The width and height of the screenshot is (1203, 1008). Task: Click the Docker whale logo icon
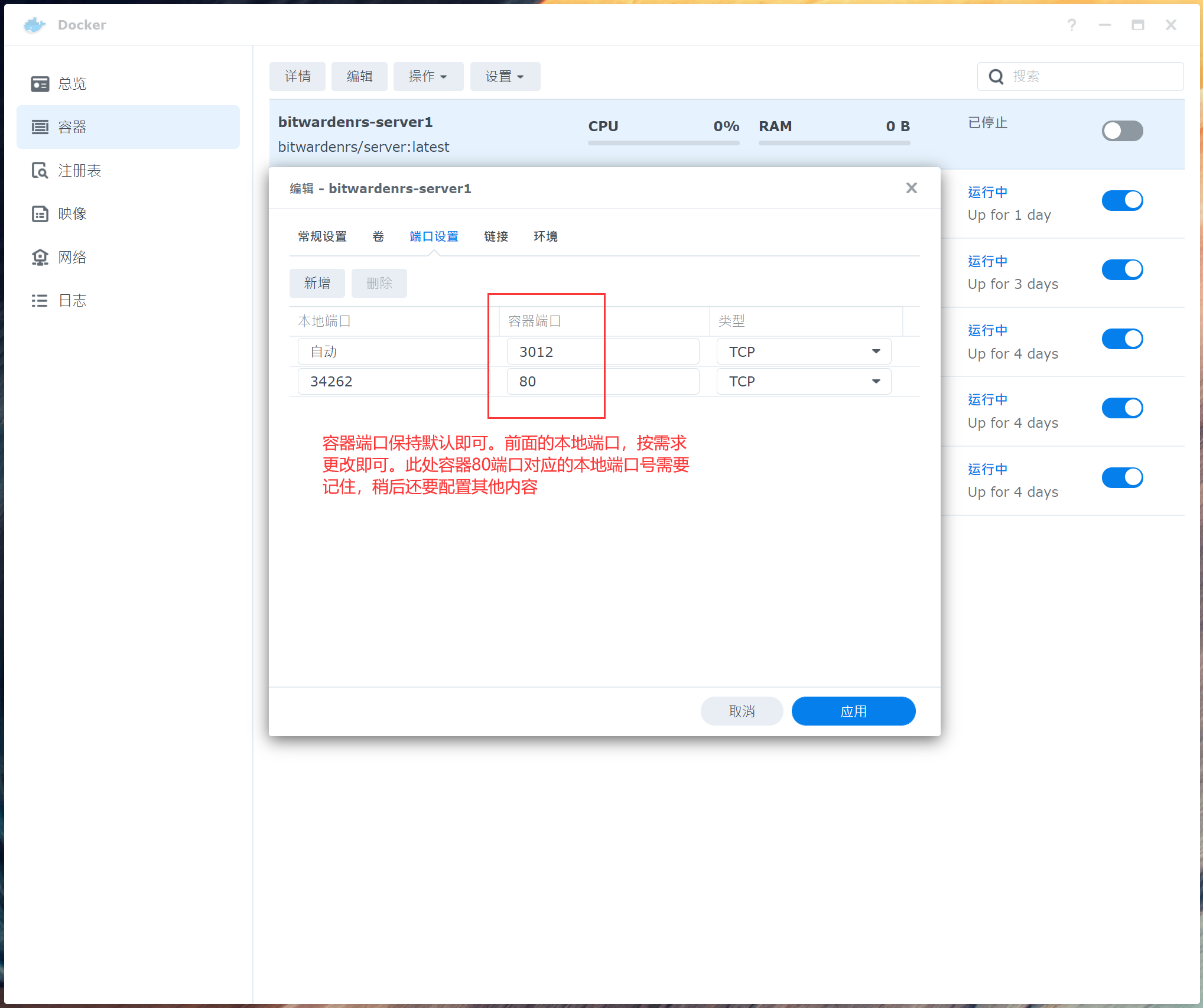(x=35, y=25)
